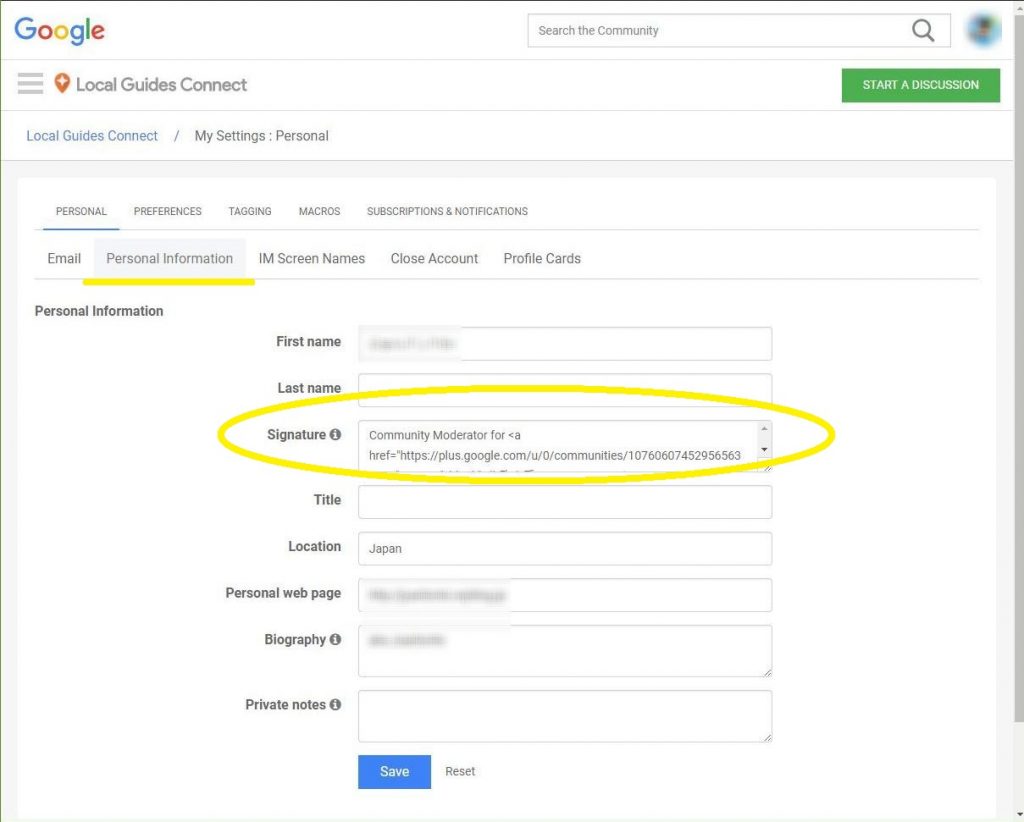Click the Google logo
Screen dimensions: 1024x822
[59, 30]
